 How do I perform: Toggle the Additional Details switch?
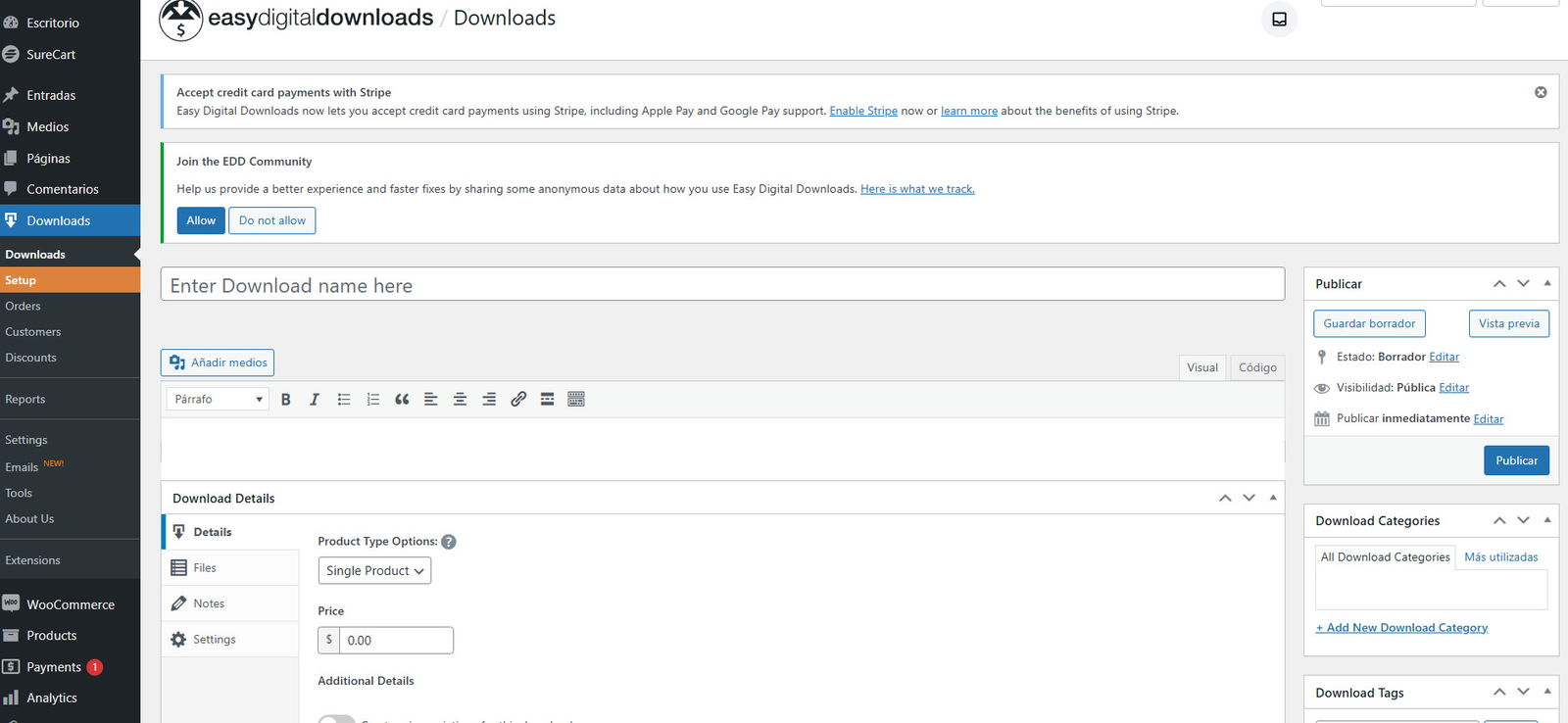pos(336,719)
